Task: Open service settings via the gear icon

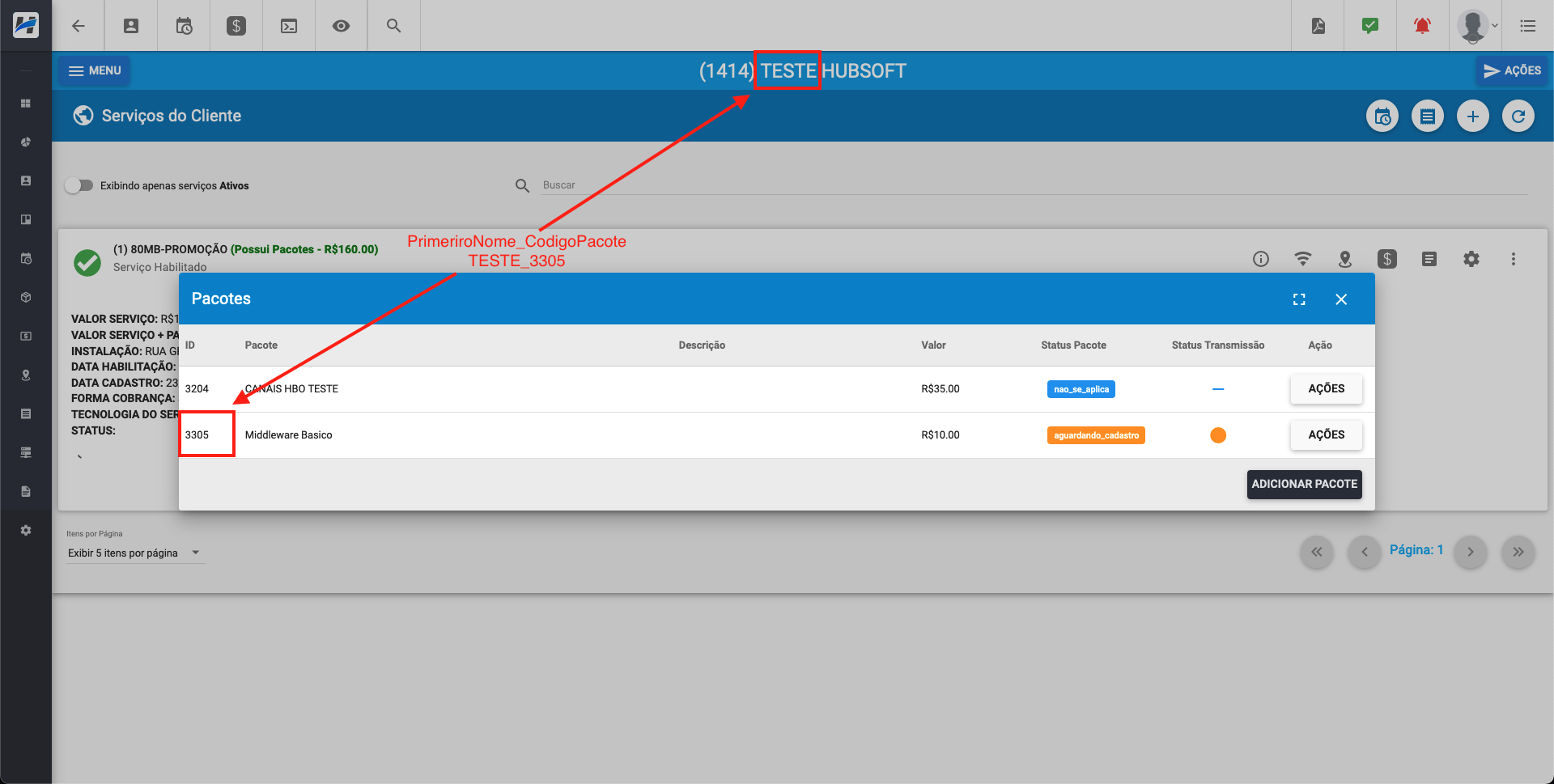Action: (x=1472, y=259)
